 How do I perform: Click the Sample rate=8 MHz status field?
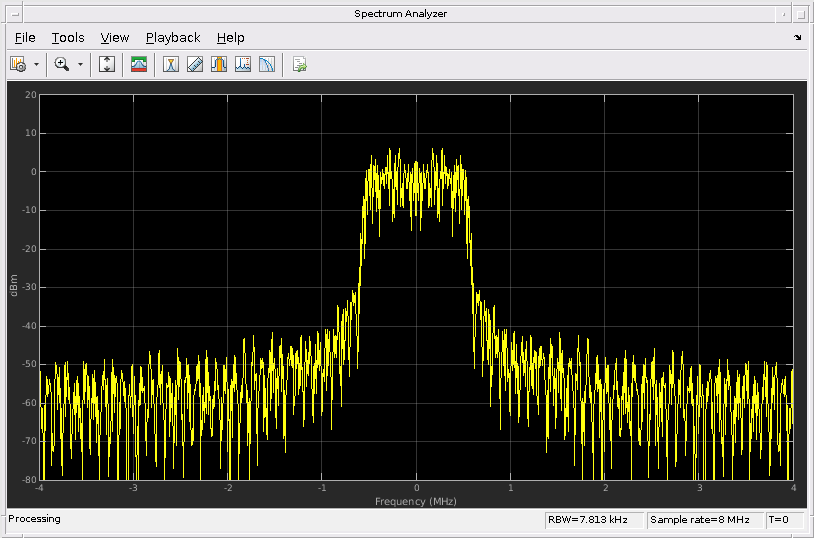tap(704, 520)
